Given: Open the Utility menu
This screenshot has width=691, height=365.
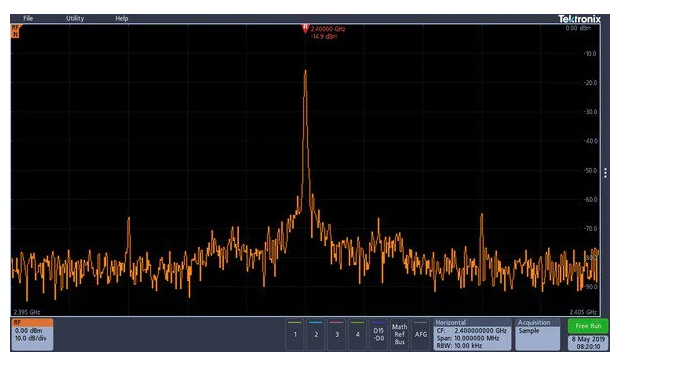Looking at the screenshot, I should click(x=75, y=19).
